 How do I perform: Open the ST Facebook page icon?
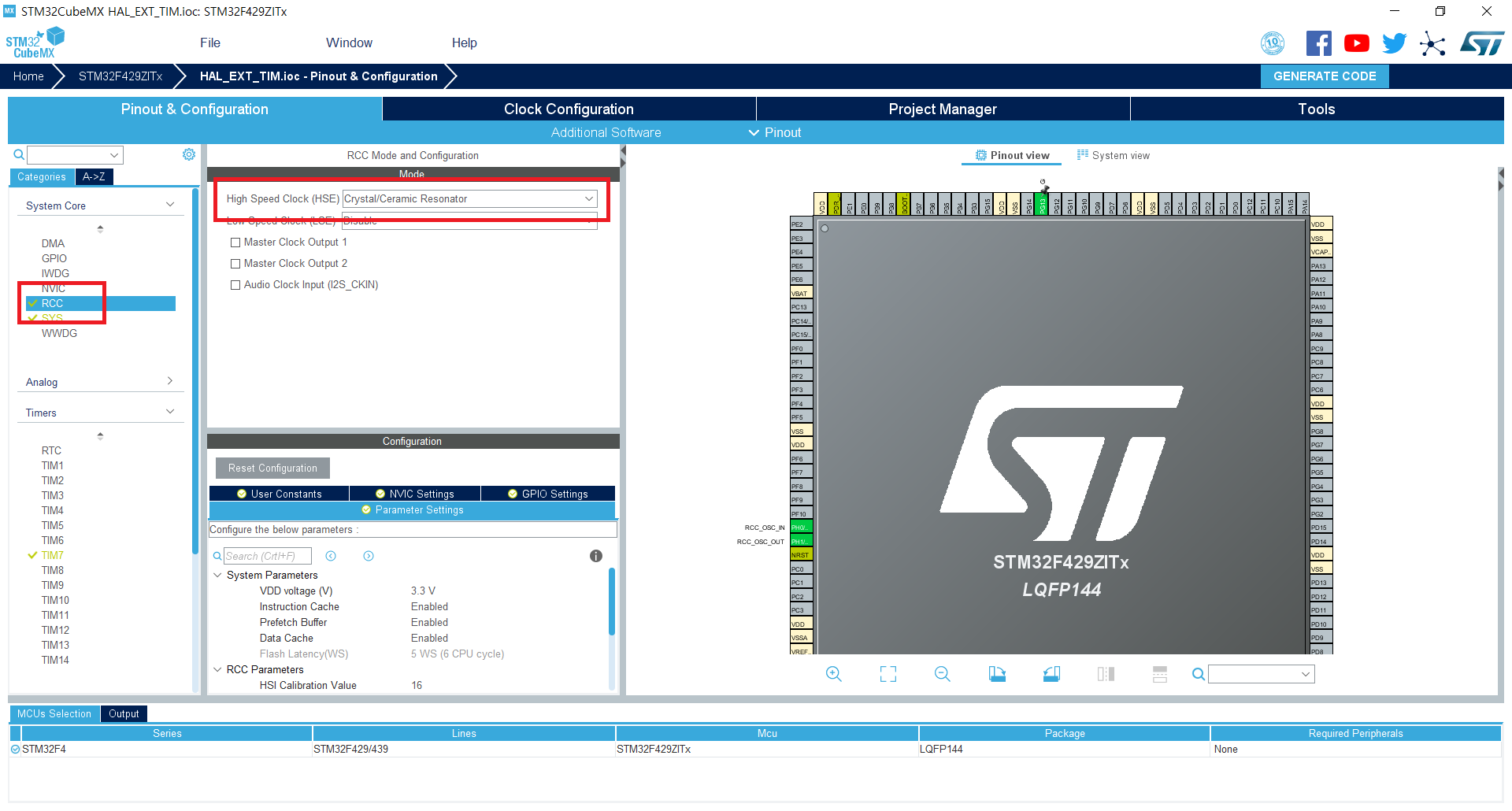pos(1318,43)
